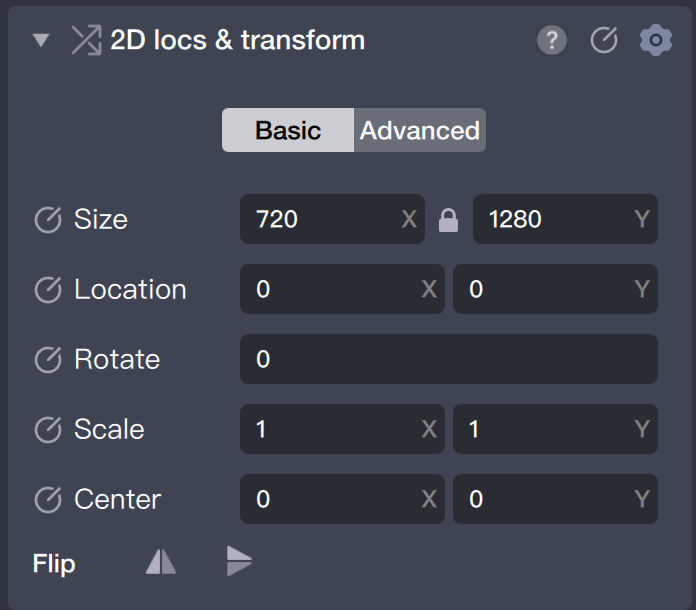The height and width of the screenshot is (610, 696).
Task: Switch to the Advanced tab
Action: pos(420,130)
